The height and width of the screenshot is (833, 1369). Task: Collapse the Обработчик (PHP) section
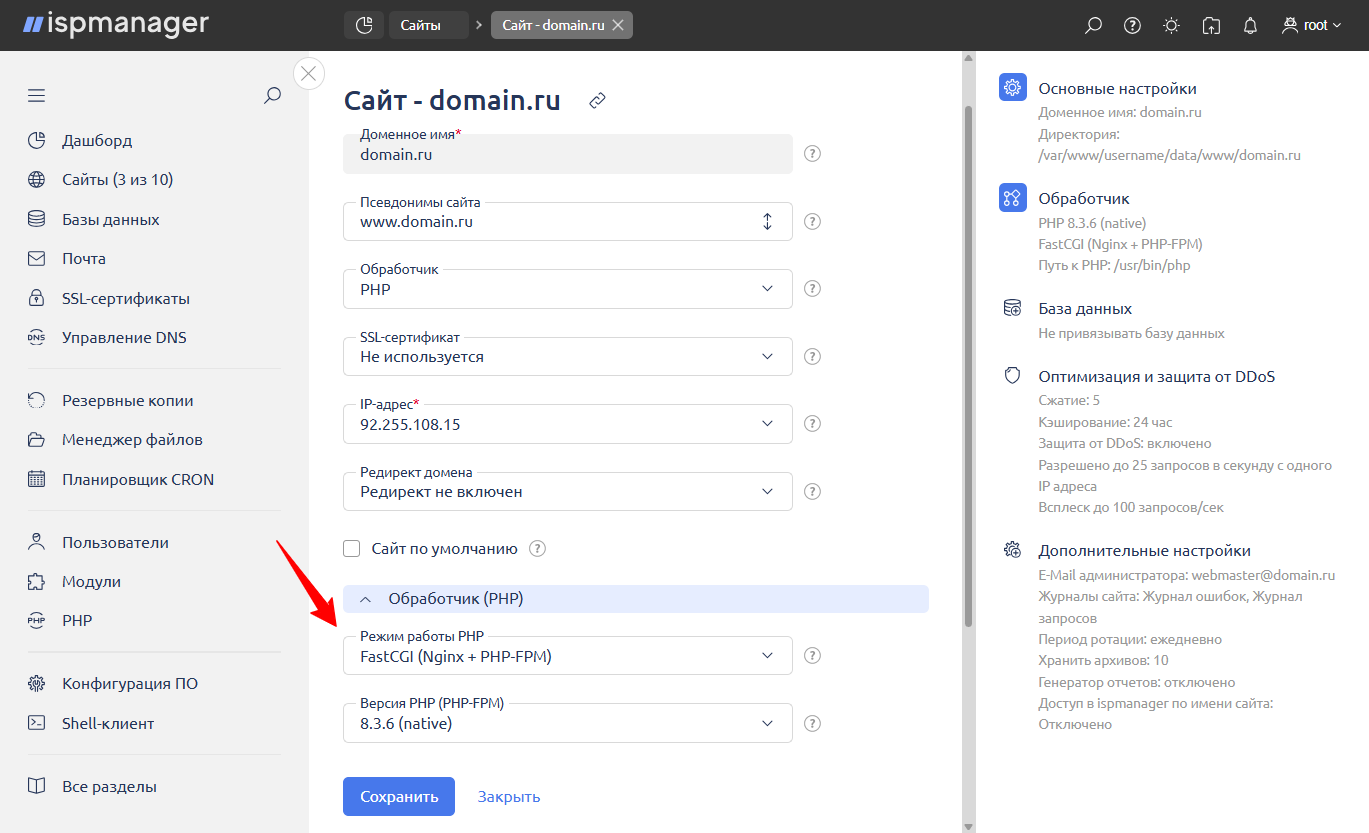[636, 599]
